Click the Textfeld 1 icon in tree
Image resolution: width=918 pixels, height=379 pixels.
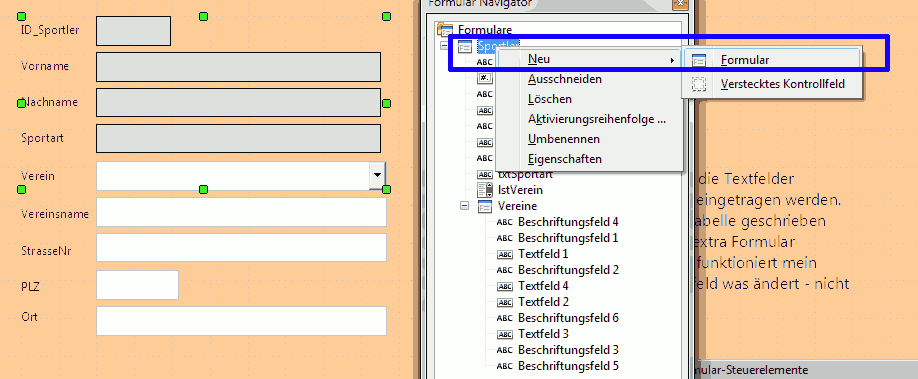pyautogui.click(x=504, y=254)
